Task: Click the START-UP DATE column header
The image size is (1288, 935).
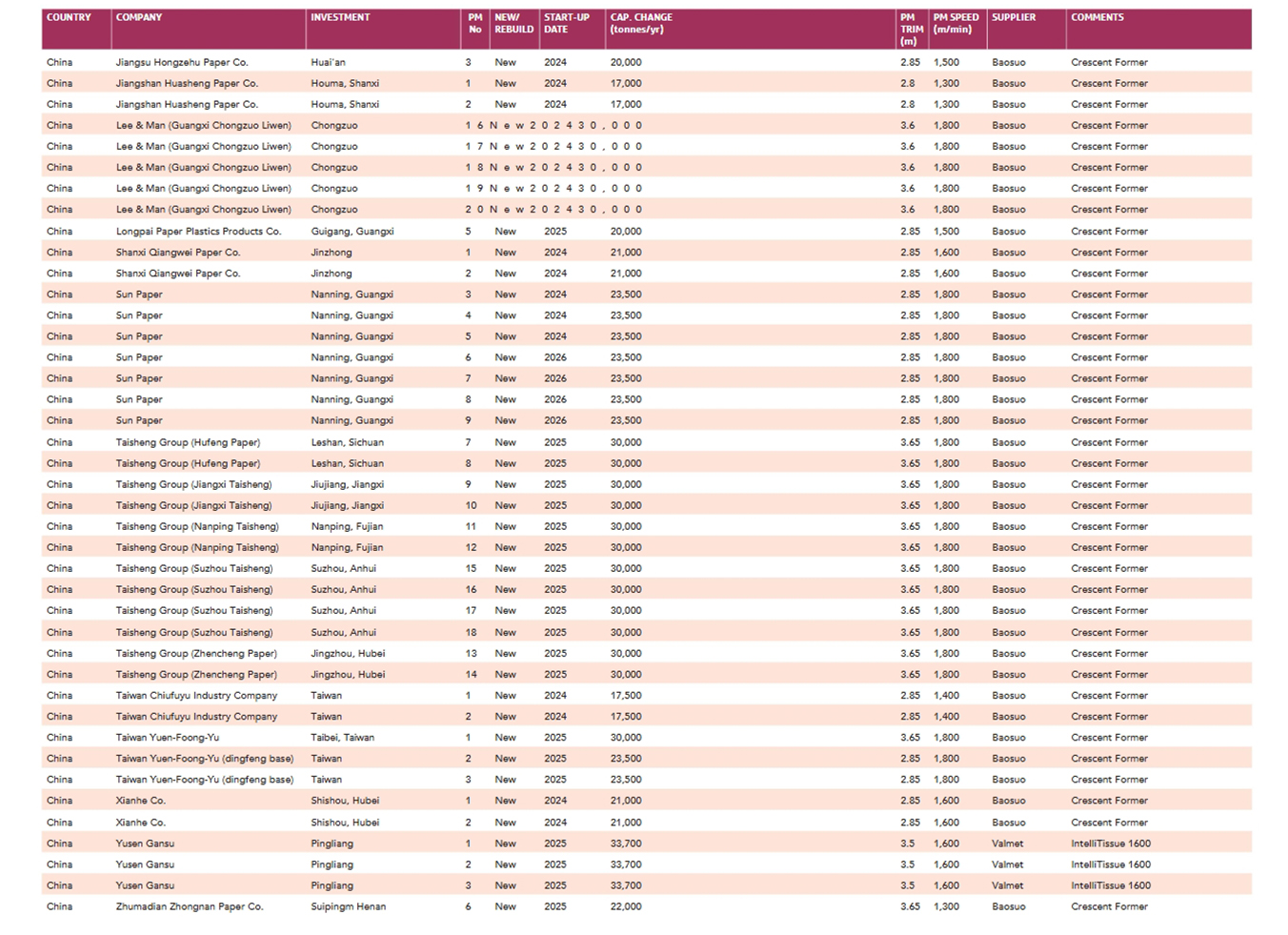Action: tap(567, 24)
